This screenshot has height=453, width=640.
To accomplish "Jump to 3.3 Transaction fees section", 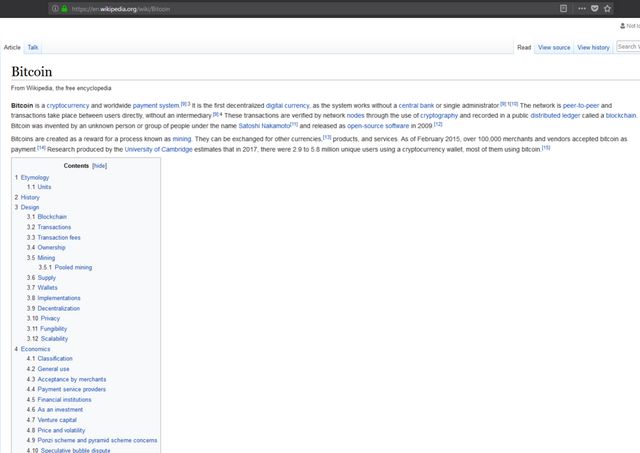I will (54, 238).
